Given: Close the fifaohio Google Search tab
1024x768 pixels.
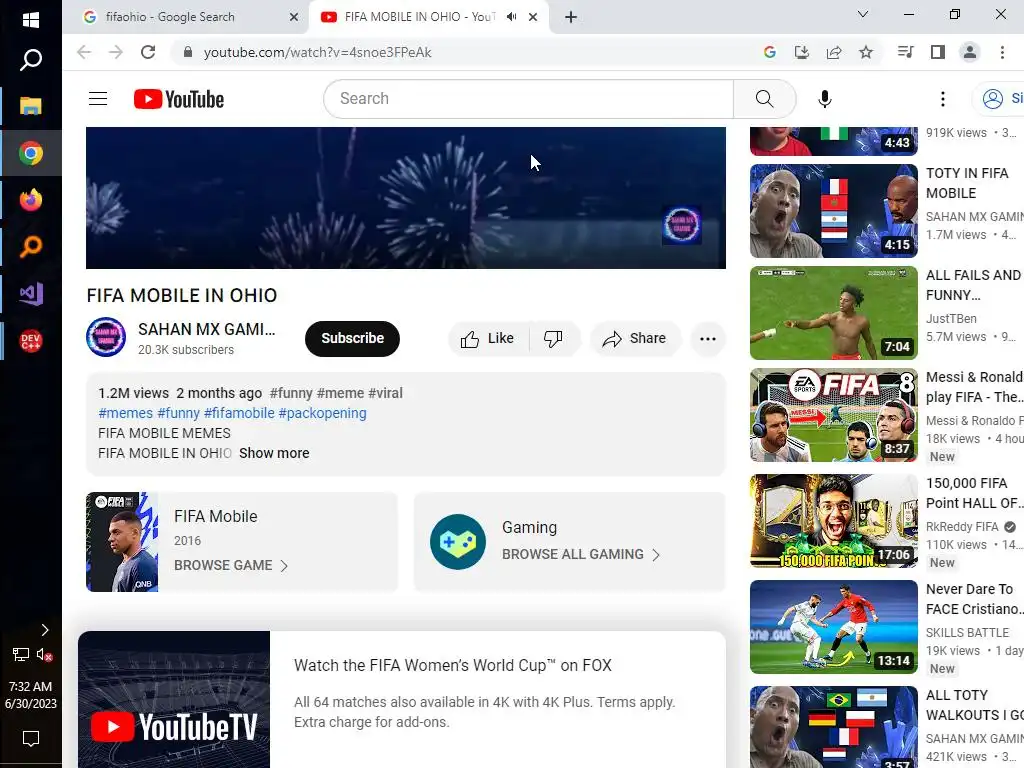Looking at the screenshot, I should [294, 17].
